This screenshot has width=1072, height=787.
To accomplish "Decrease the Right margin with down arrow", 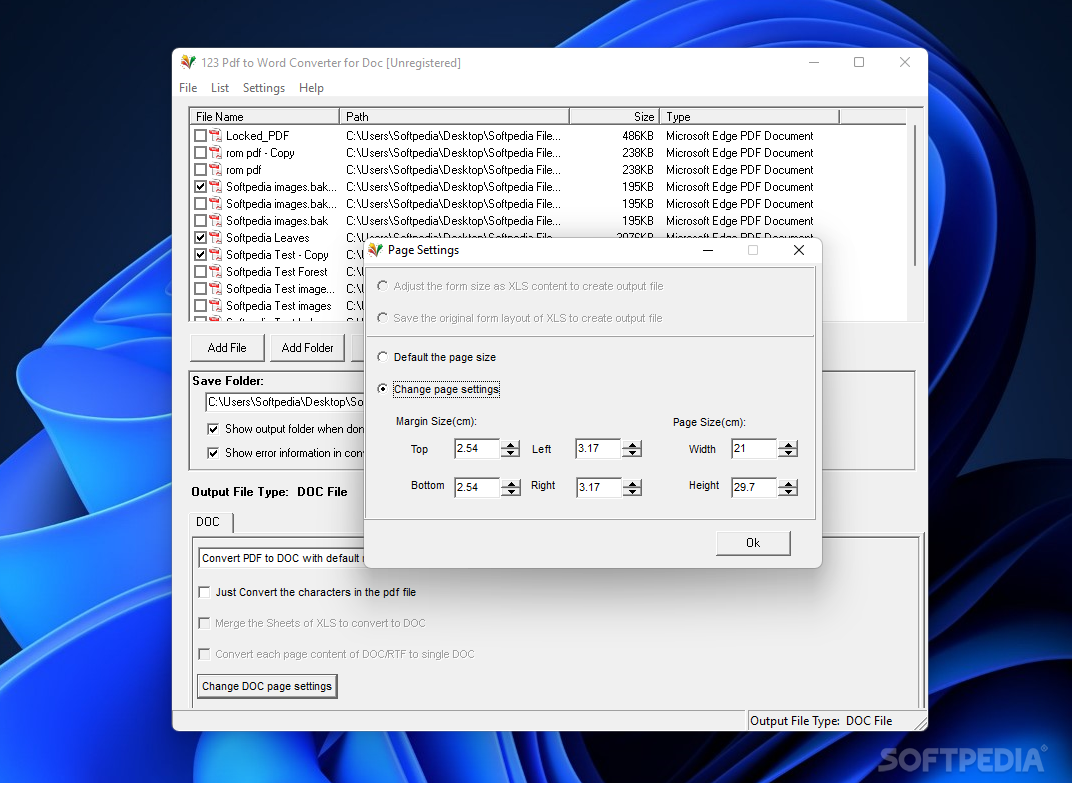I will pyautogui.click(x=632, y=492).
